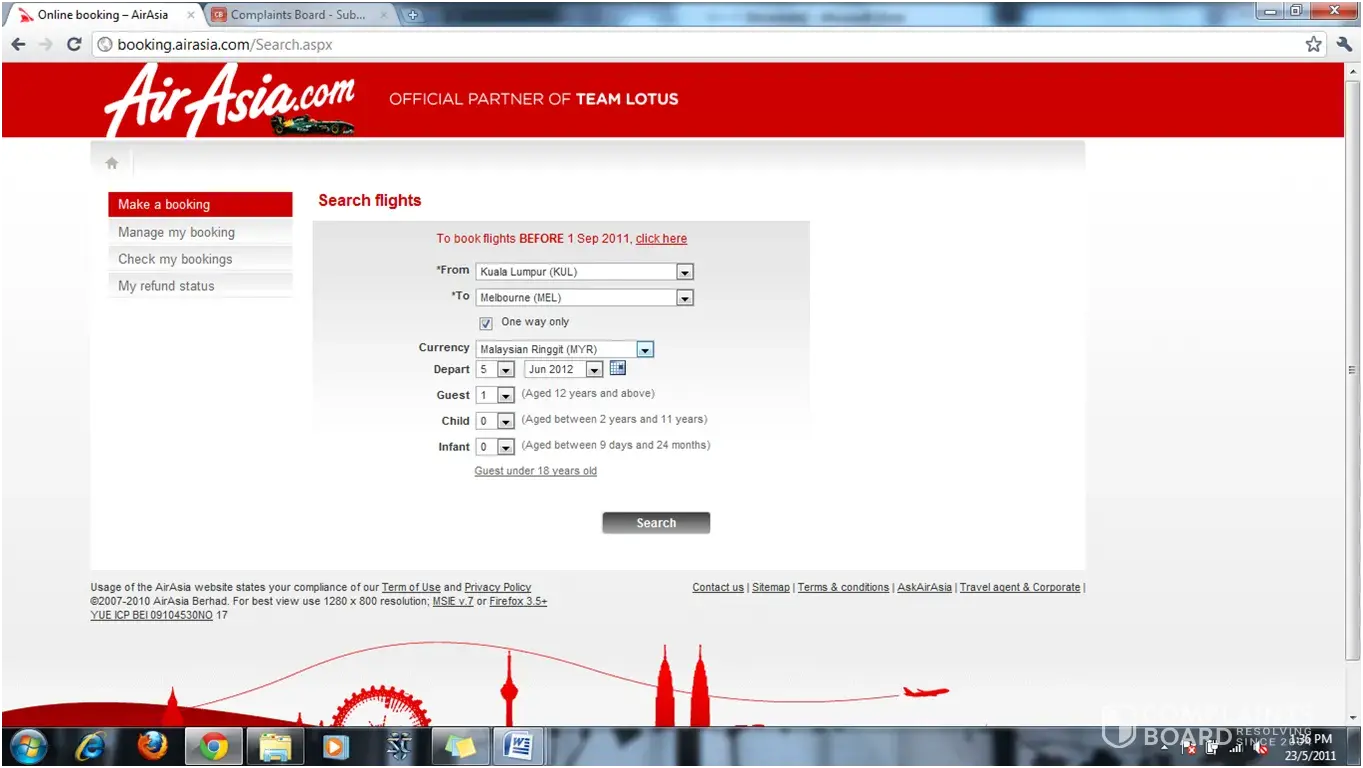Click the AirAsia.com logo
1363x768 pixels.
tap(230, 100)
